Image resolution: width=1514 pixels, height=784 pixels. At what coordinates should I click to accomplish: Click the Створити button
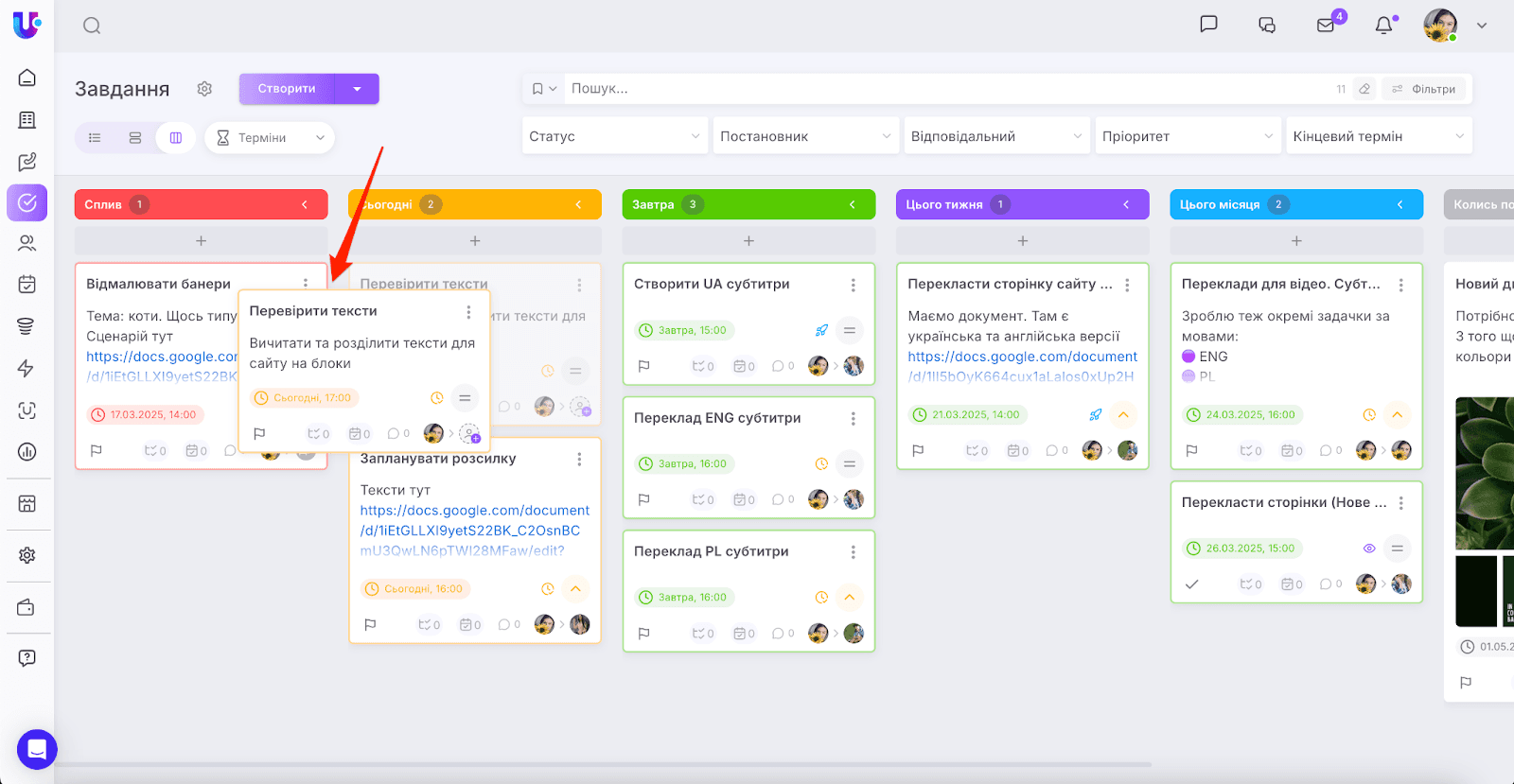288,89
